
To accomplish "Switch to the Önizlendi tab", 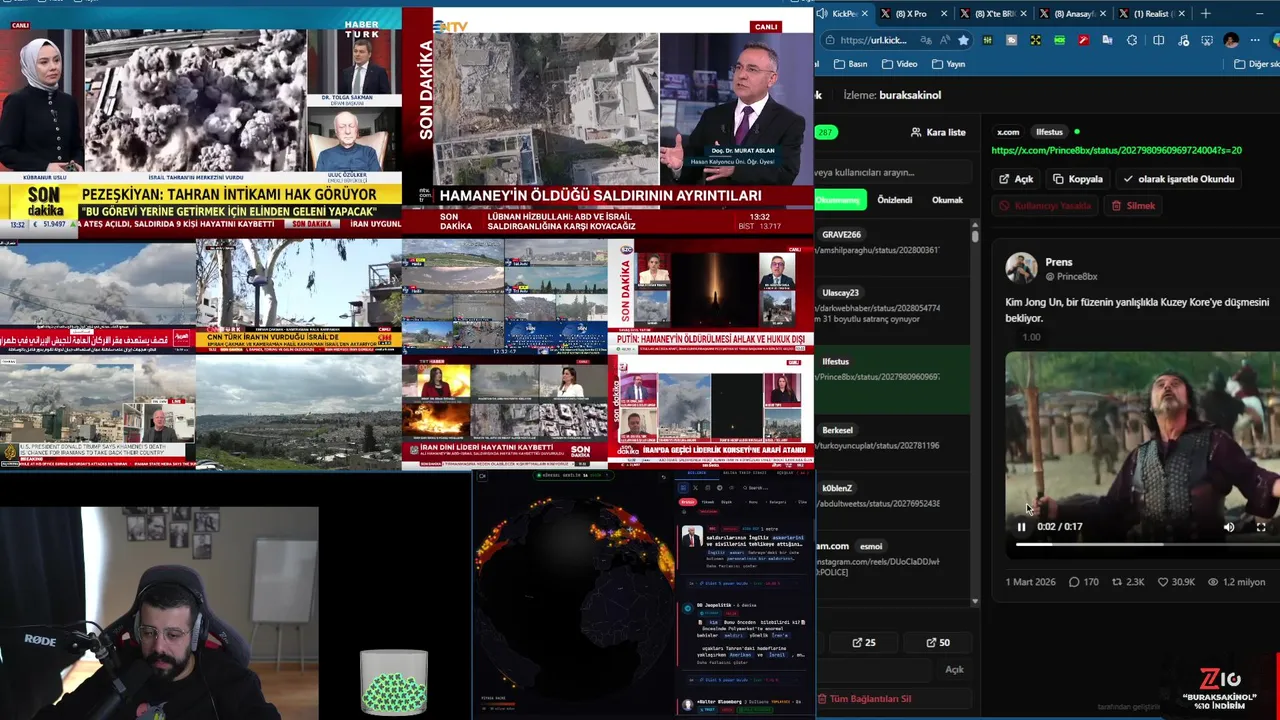I will (x=894, y=200).
